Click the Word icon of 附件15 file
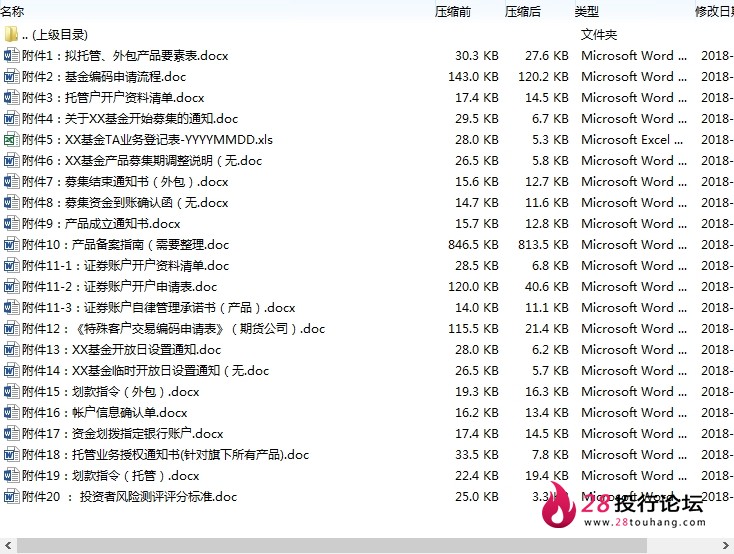This screenshot has height=554, width=734. coord(11,391)
